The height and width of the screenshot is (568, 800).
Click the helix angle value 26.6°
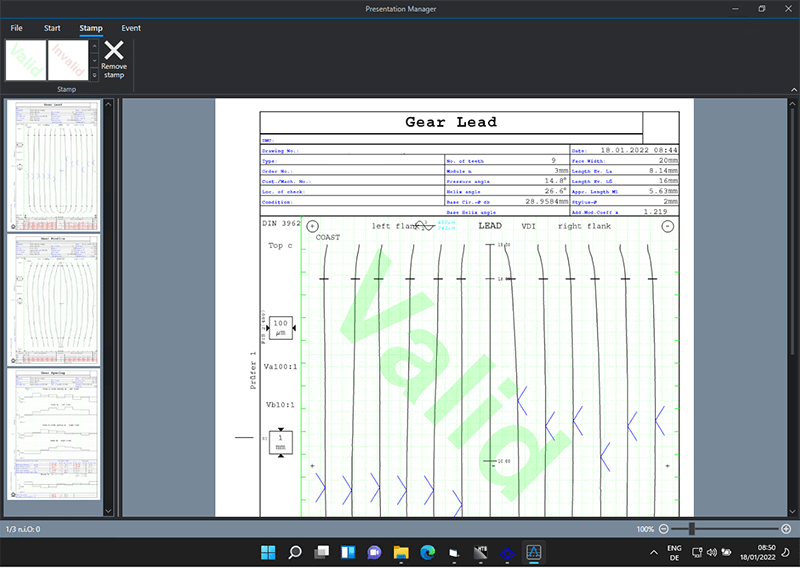coord(556,191)
